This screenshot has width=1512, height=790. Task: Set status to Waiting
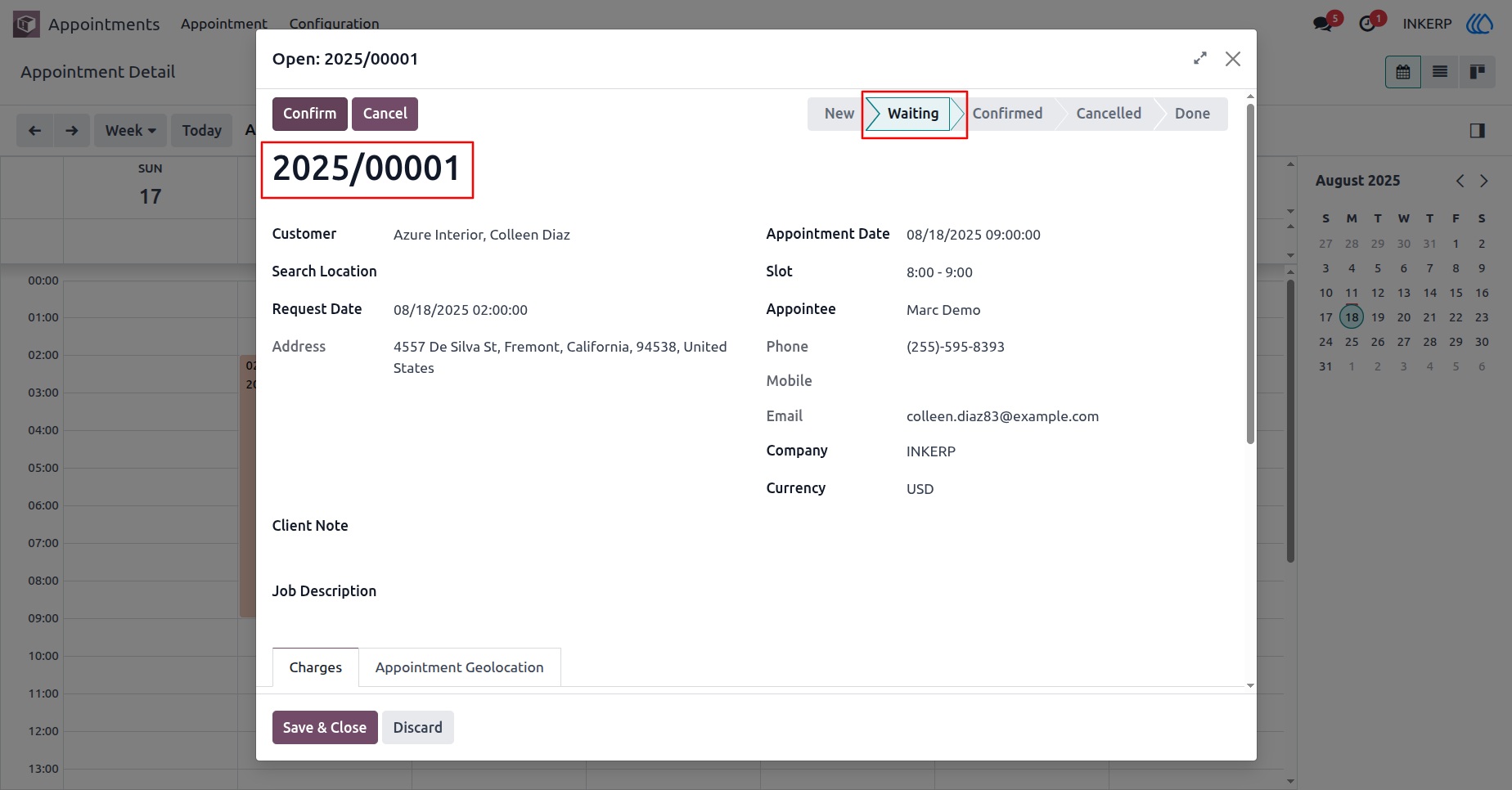pyautogui.click(x=913, y=114)
